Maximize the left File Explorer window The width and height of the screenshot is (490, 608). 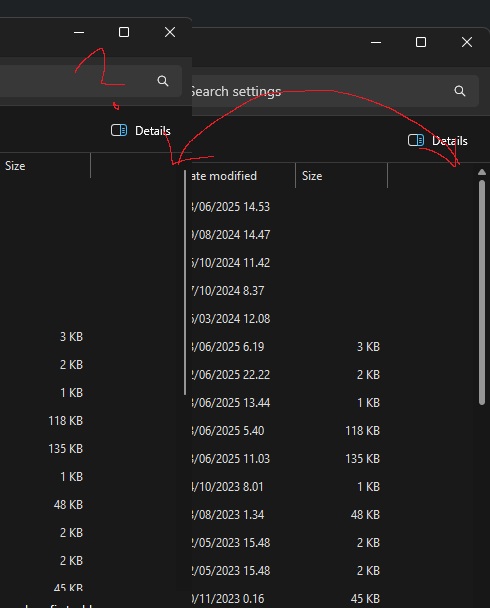click(124, 32)
